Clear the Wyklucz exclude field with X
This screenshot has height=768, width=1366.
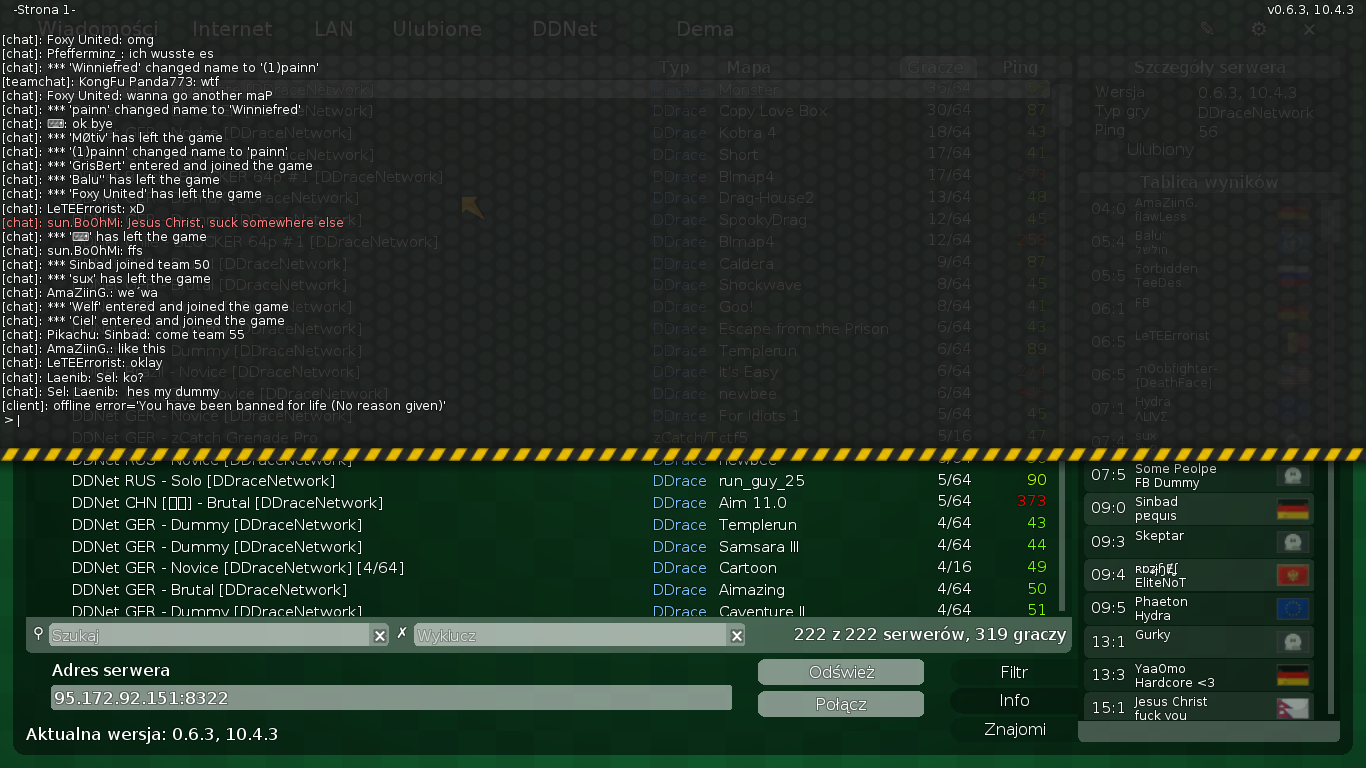737,635
